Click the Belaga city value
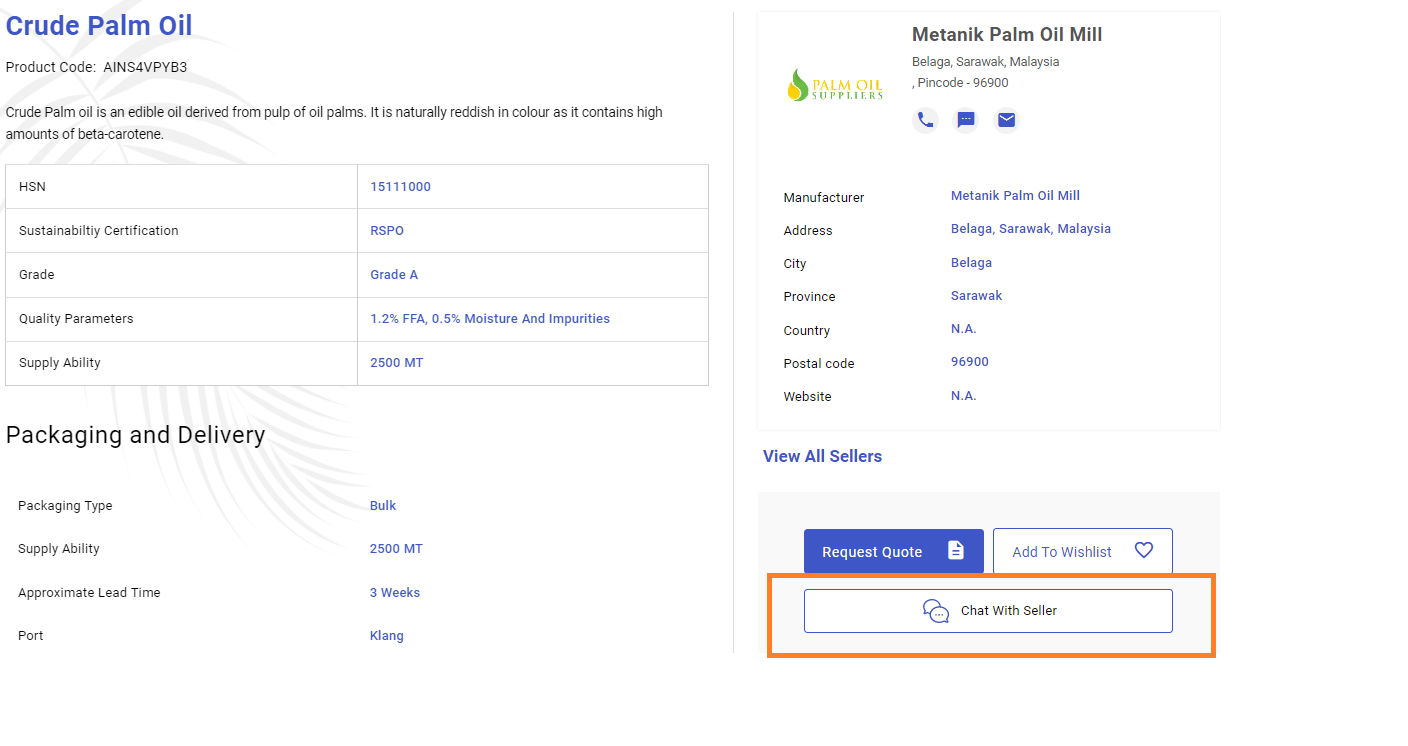 [x=971, y=262]
